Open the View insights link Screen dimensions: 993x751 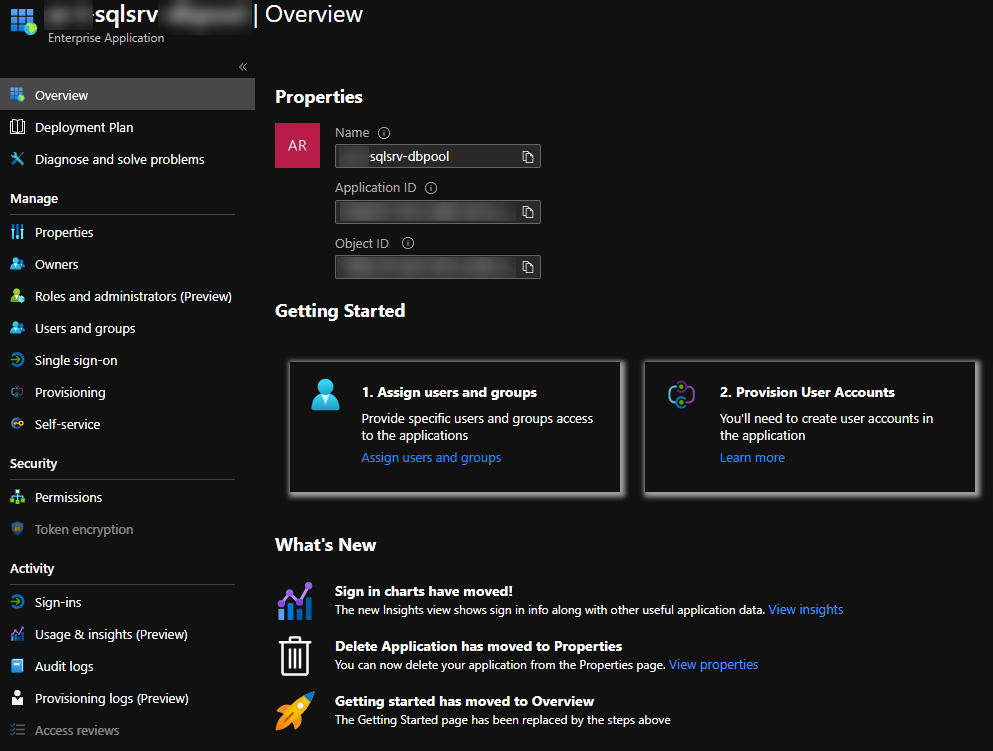pos(806,609)
